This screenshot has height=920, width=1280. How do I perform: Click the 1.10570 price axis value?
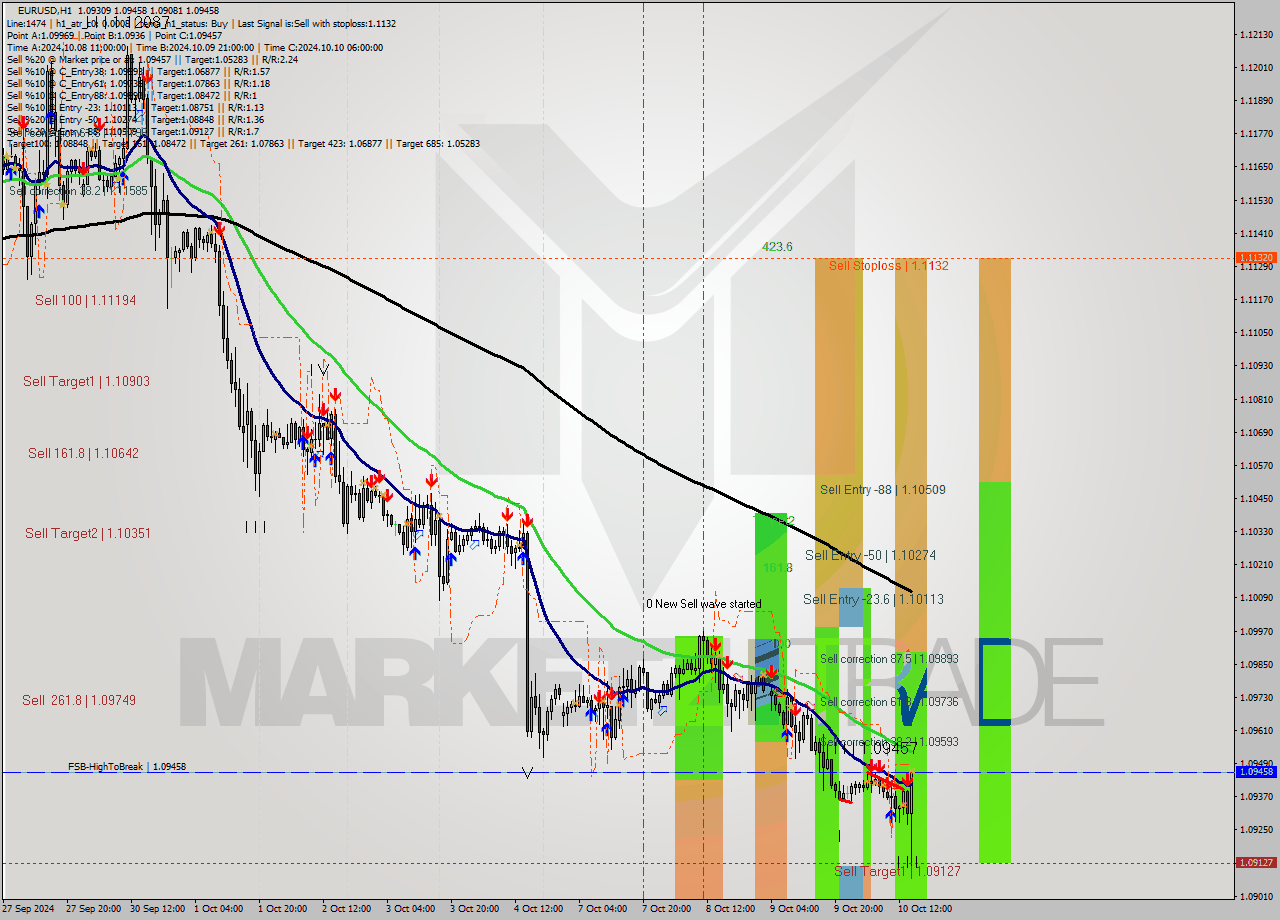[x=1255, y=465]
